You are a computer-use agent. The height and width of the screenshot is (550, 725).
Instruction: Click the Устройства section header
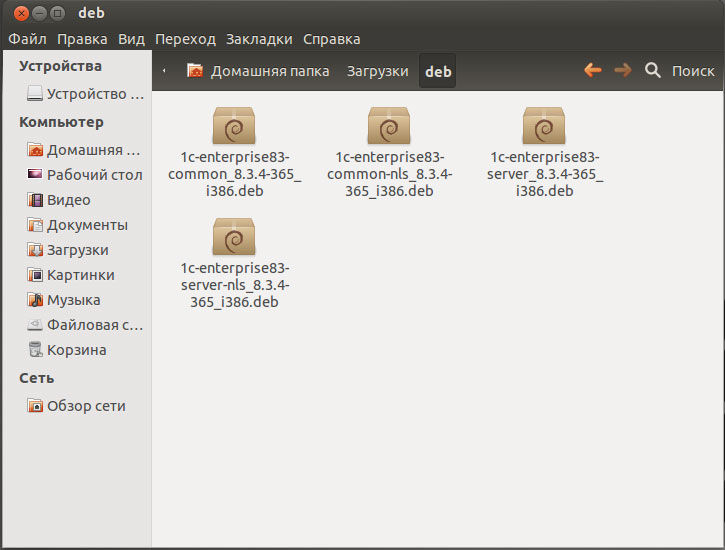(60, 66)
